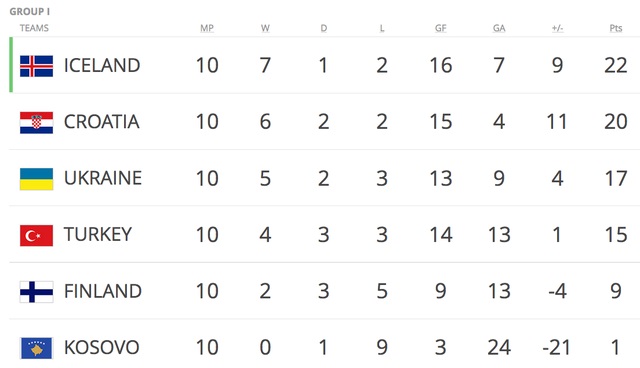This screenshot has width=640, height=368.
Task: Select the Ukraine flag icon
Action: [x=36, y=179]
